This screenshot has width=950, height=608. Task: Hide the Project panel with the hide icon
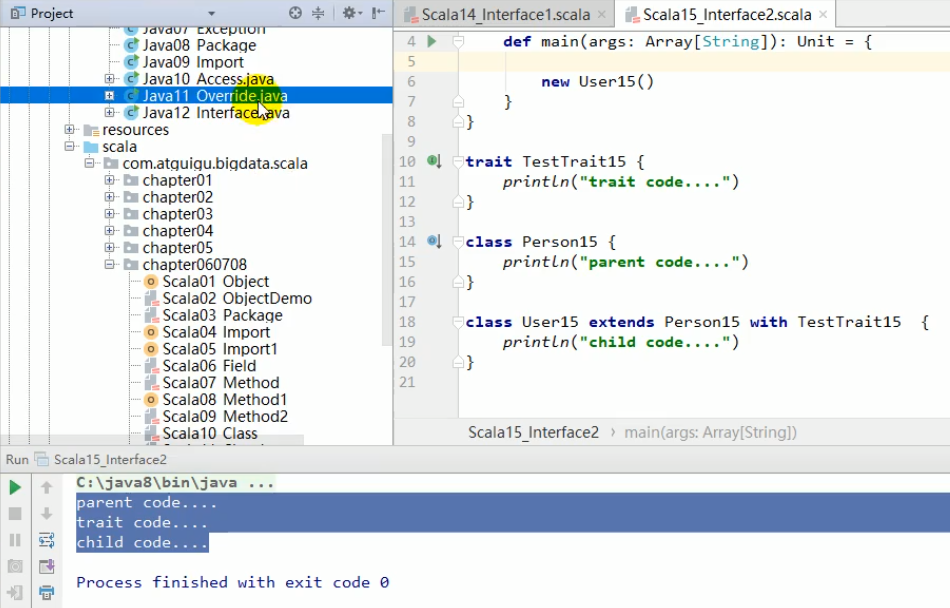(x=378, y=13)
